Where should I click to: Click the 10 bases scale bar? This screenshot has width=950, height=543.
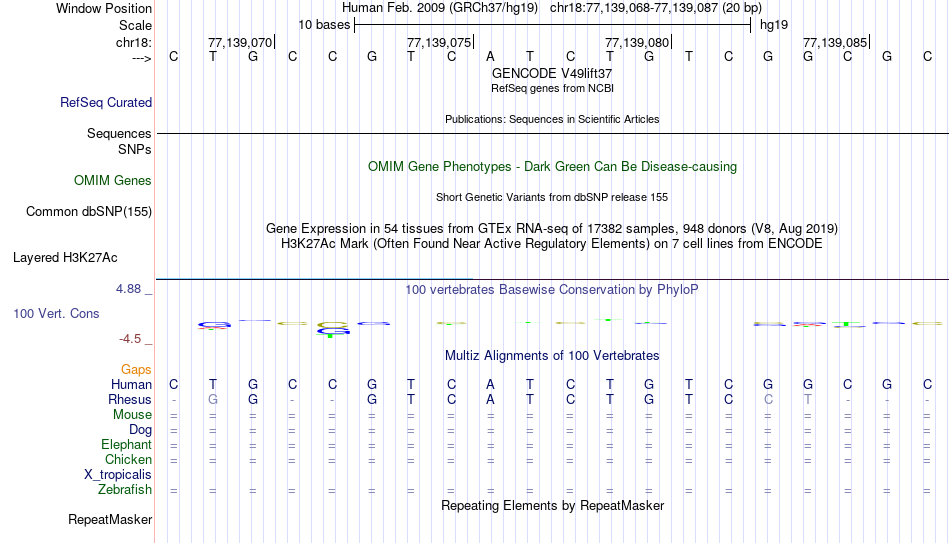[x=552, y=25]
